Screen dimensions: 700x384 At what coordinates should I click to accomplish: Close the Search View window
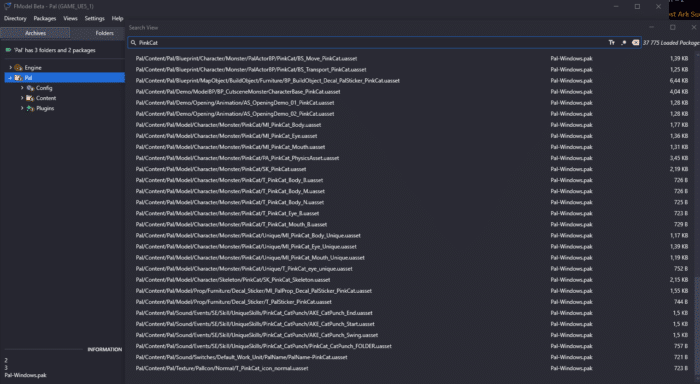(693, 27)
